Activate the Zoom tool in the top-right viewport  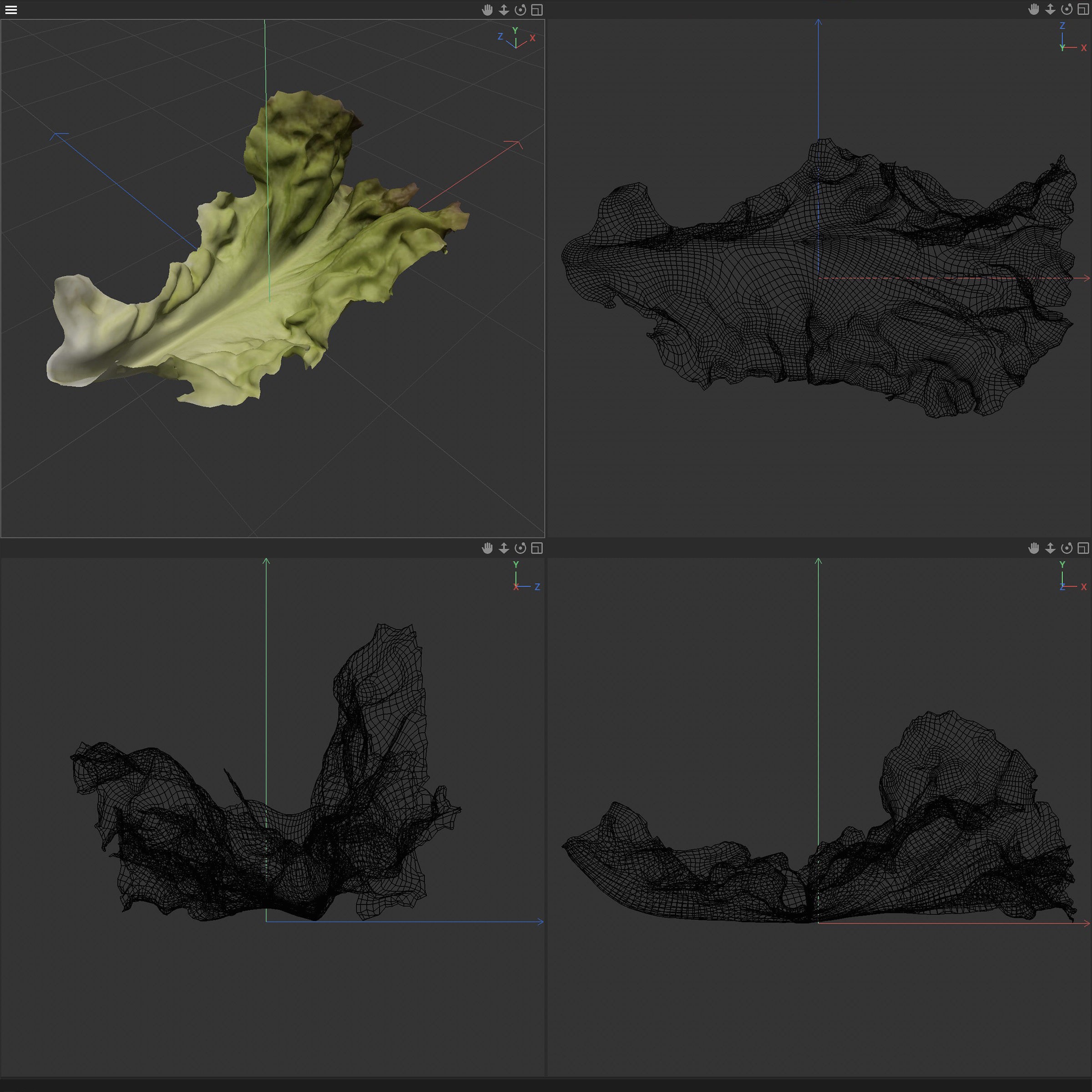click(1050, 10)
